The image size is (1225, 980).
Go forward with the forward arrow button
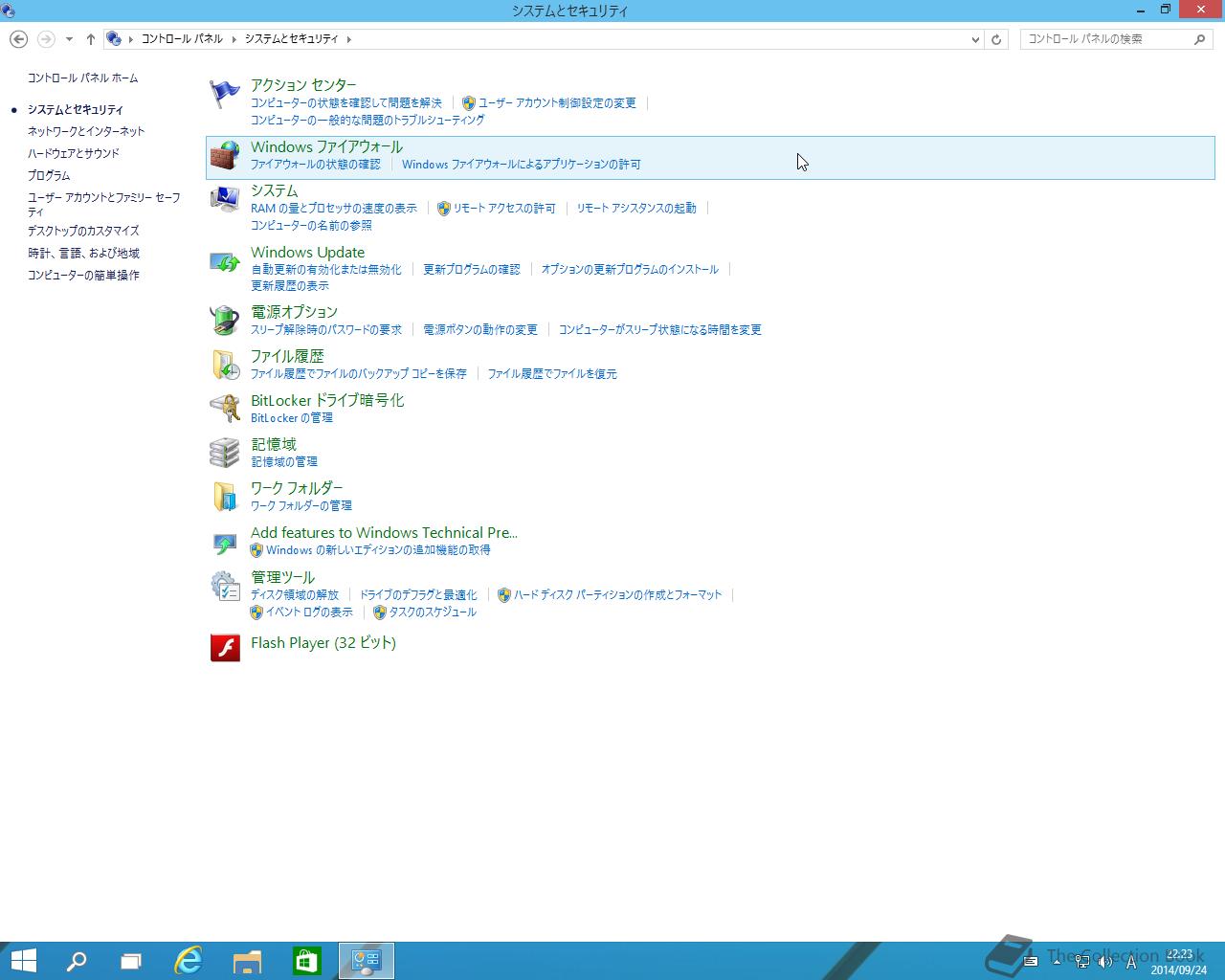pyautogui.click(x=45, y=39)
